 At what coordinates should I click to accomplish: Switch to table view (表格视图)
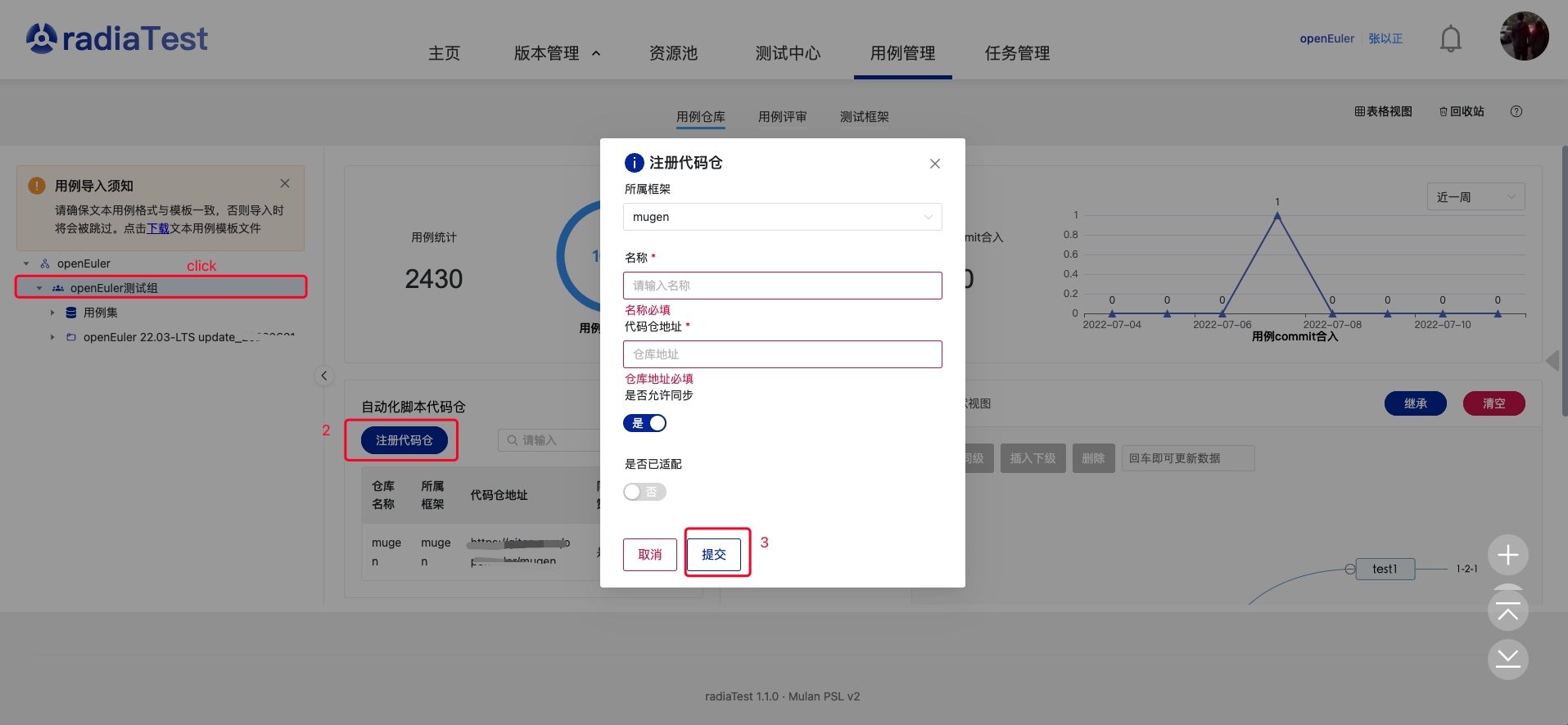1383,111
